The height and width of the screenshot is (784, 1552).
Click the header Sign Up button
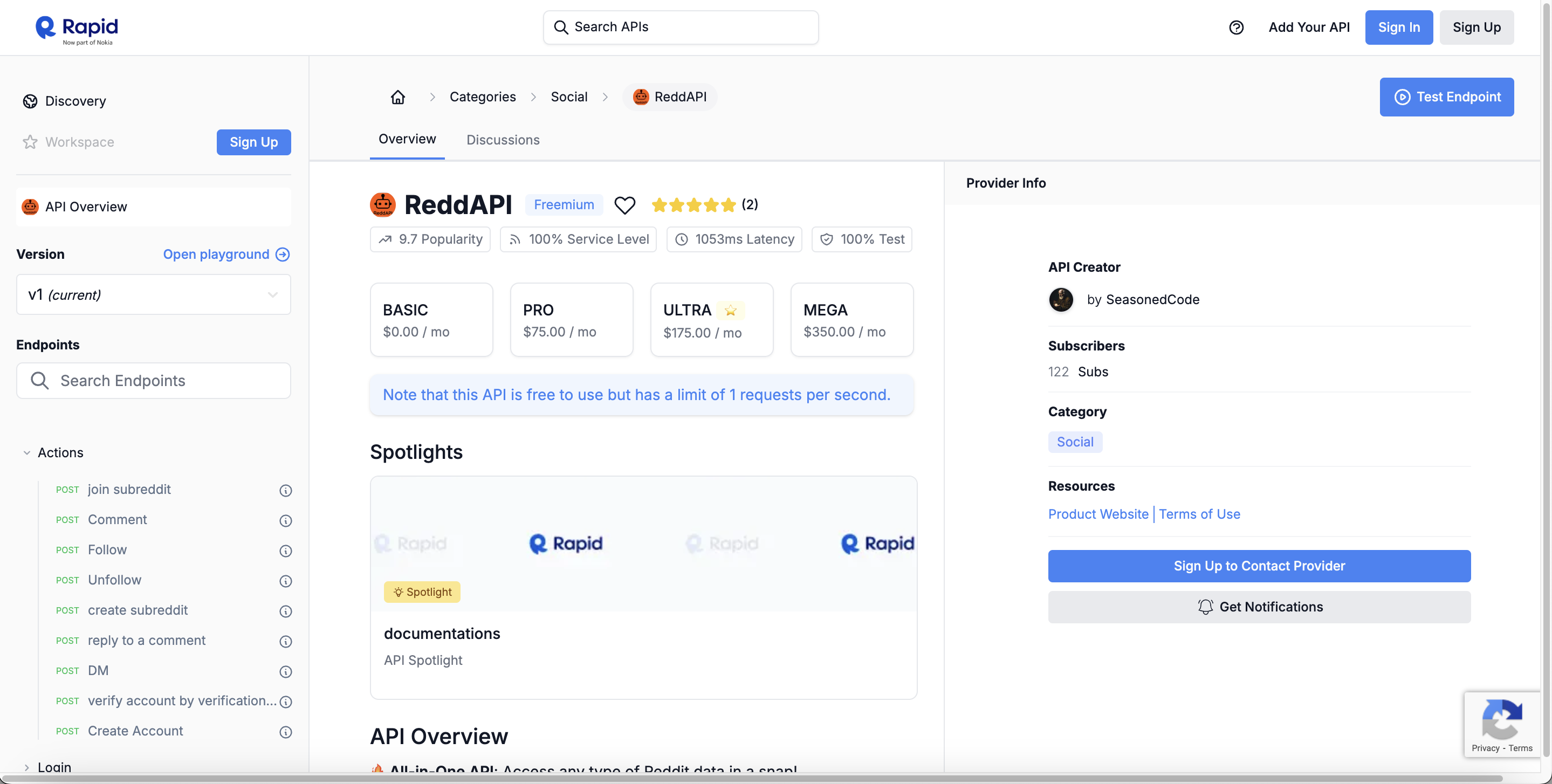1477,27
